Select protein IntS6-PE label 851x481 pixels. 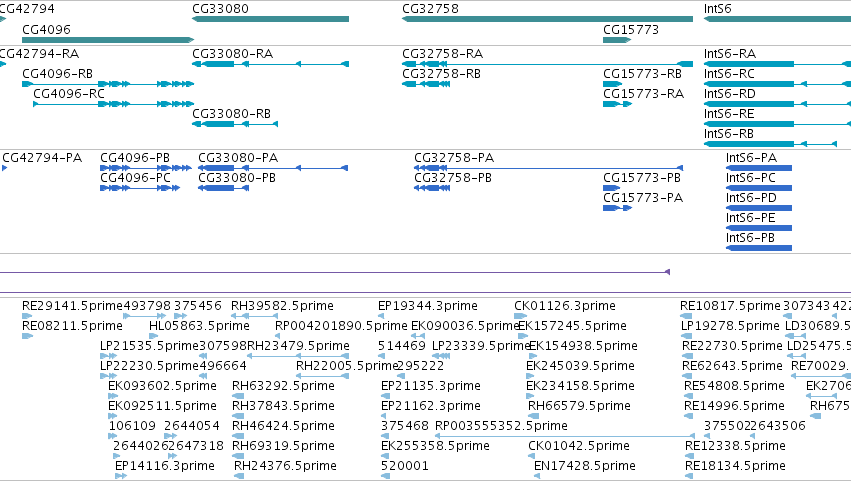751,218
